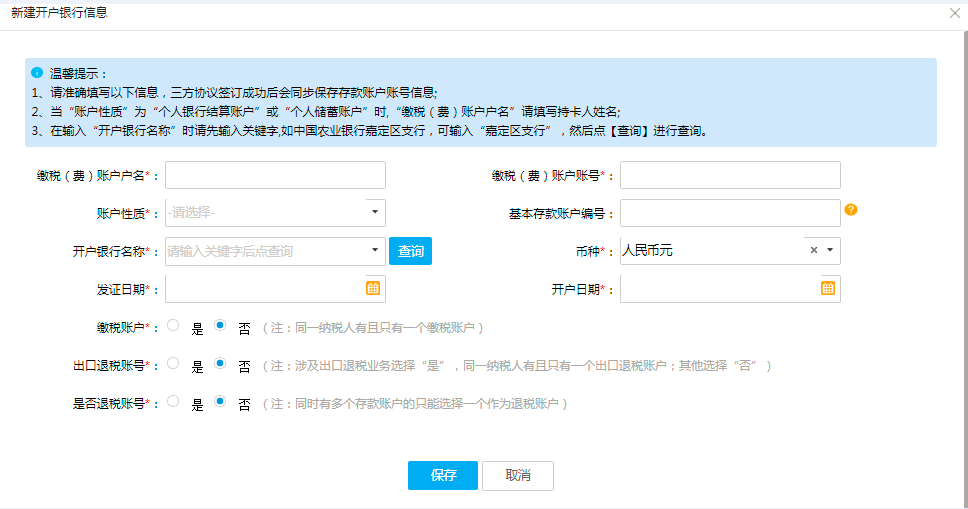Image resolution: width=968 pixels, height=509 pixels.
Task: Click tip line 3 about 嘉定区支行
Action: [x=370, y=131]
